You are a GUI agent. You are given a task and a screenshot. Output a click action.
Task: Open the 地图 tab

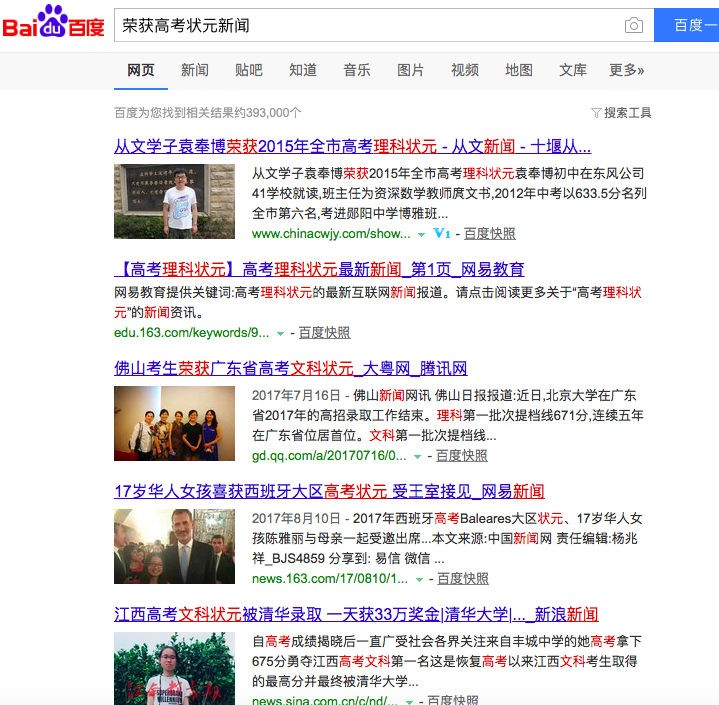point(519,70)
